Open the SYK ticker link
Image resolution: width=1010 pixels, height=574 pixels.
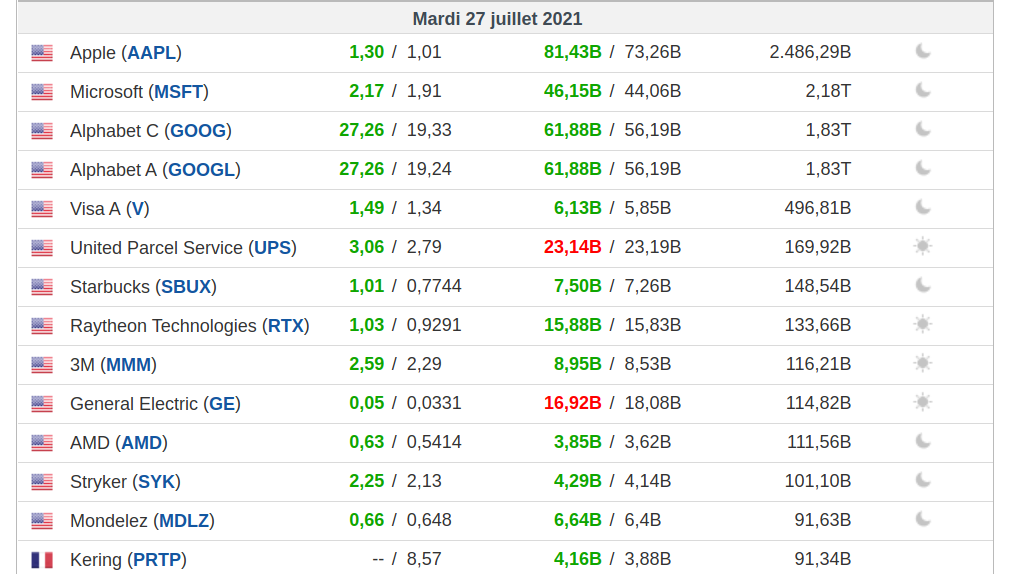(x=157, y=482)
